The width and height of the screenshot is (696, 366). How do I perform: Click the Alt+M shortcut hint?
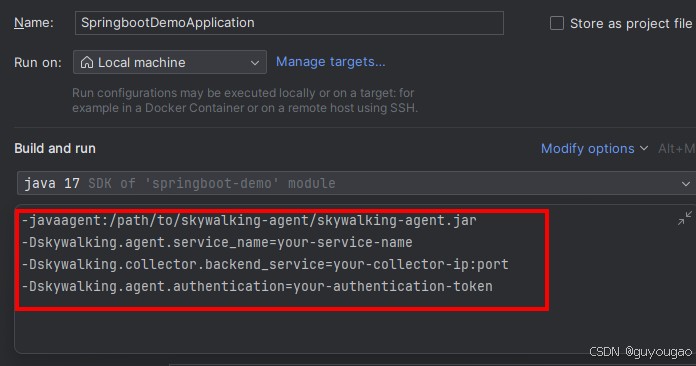click(676, 149)
